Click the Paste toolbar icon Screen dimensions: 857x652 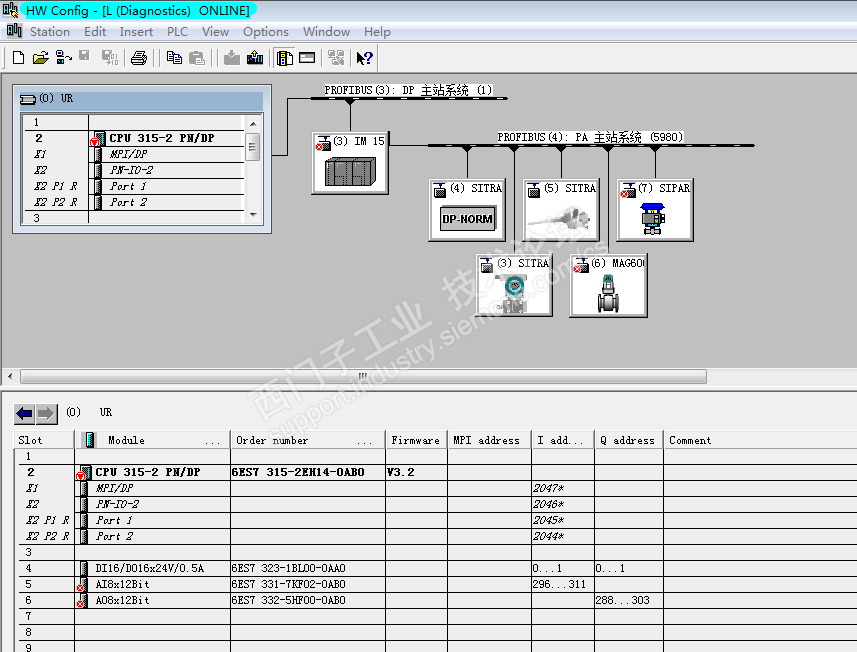click(x=197, y=57)
